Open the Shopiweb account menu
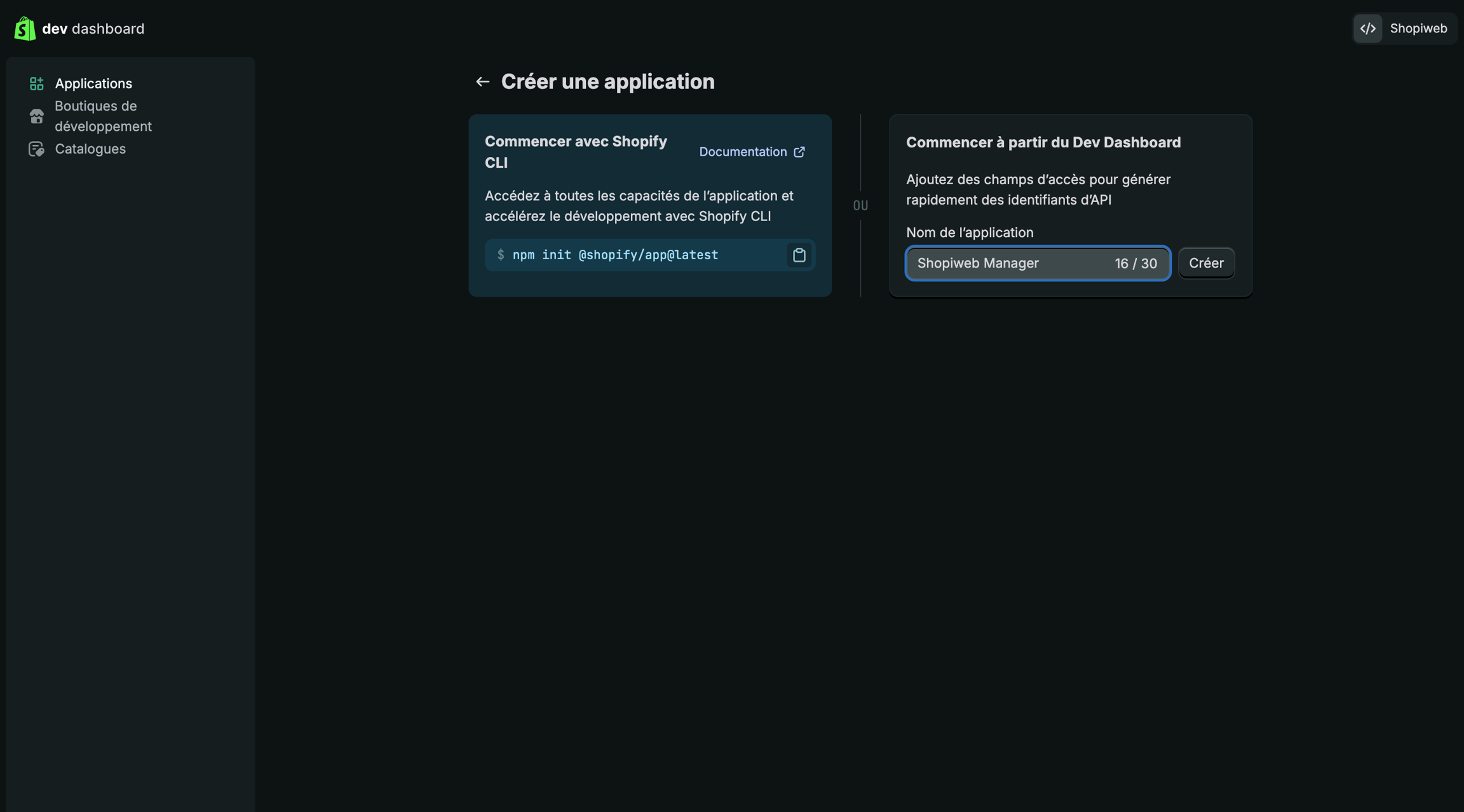This screenshot has height=812, width=1464. pyautogui.click(x=1418, y=29)
